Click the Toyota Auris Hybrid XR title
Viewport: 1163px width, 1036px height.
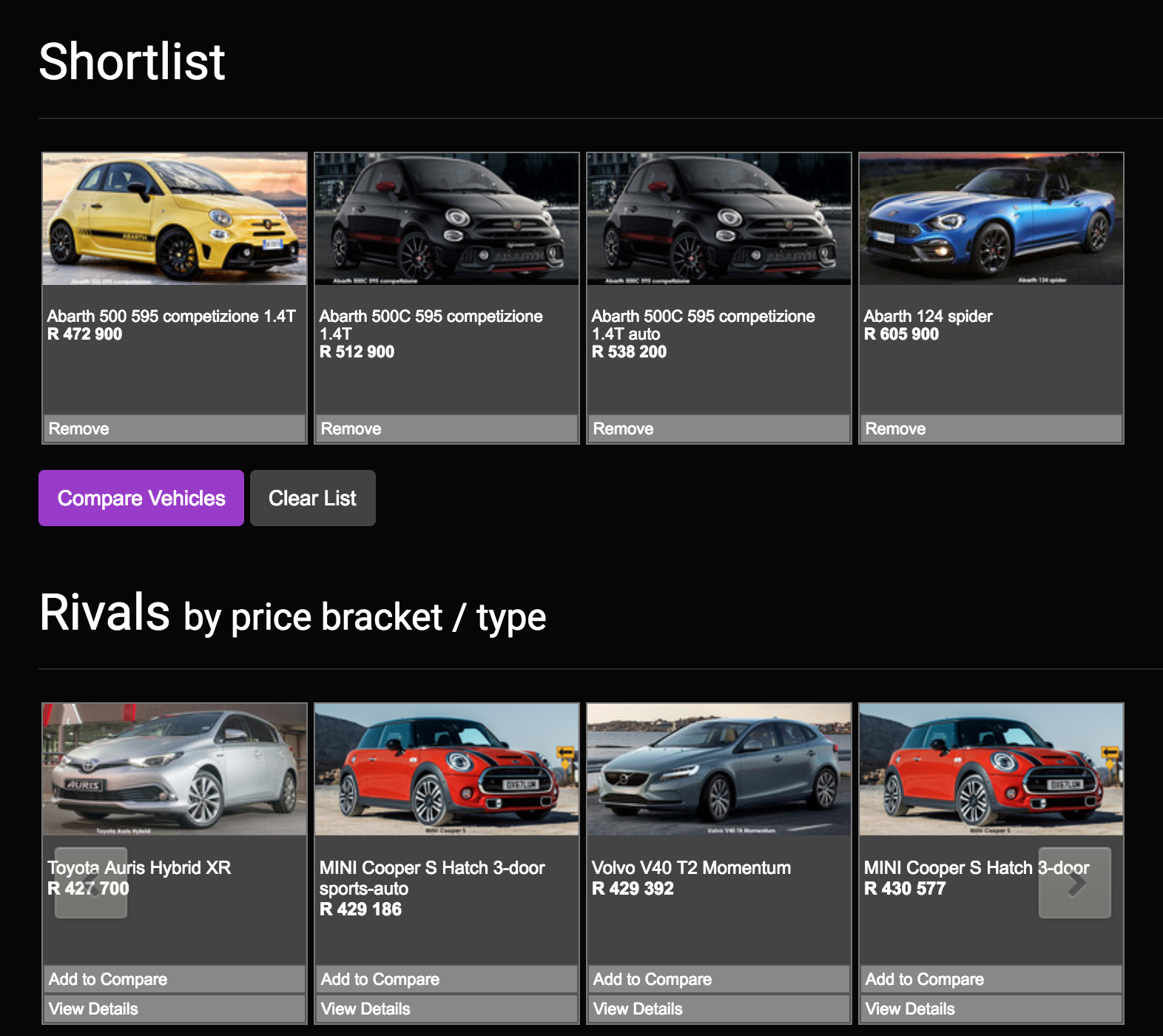click(x=139, y=867)
